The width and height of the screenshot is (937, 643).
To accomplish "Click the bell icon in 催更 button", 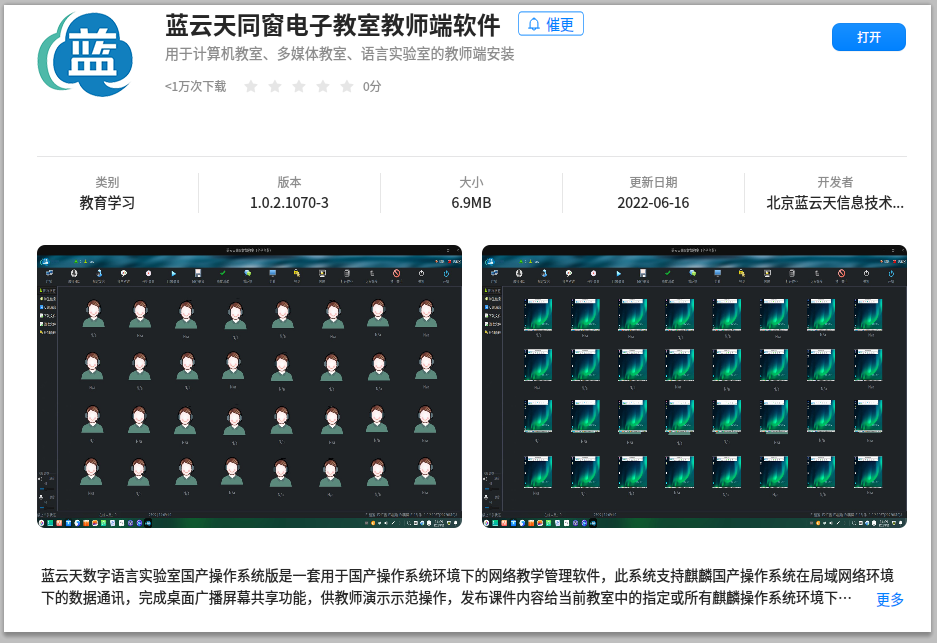I will [534, 25].
